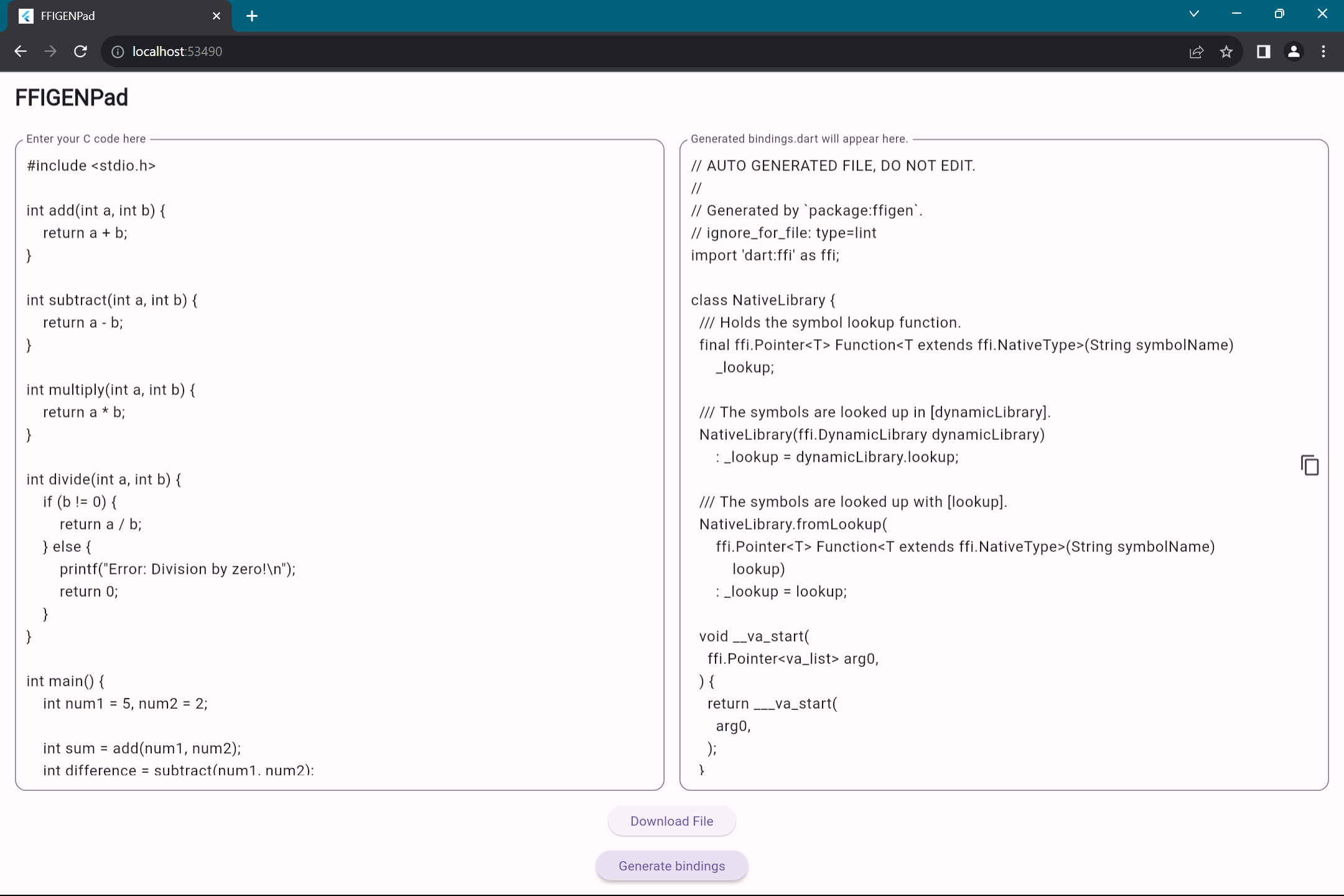Open the share page icon
Screen dimensions: 1344x896
(1196, 52)
